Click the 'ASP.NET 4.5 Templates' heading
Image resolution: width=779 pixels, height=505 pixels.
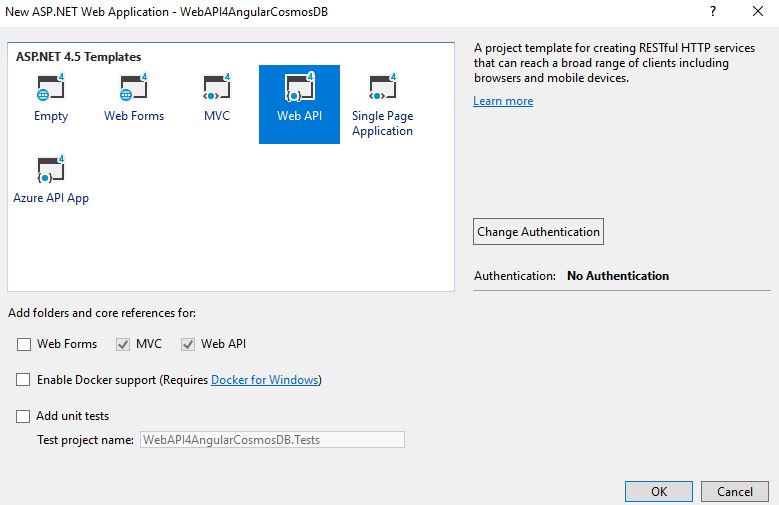pyautogui.click(x=78, y=57)
